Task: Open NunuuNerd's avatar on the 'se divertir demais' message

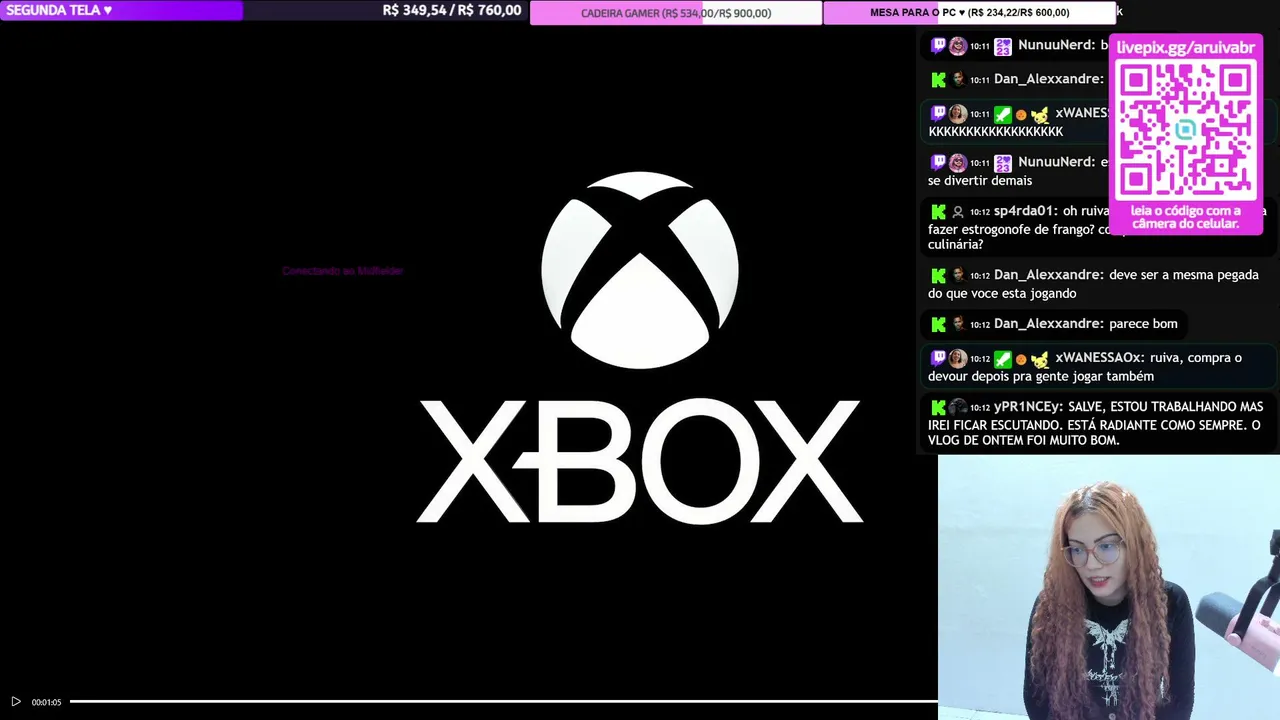Action: pyautogui.click(x=958, y=162)
